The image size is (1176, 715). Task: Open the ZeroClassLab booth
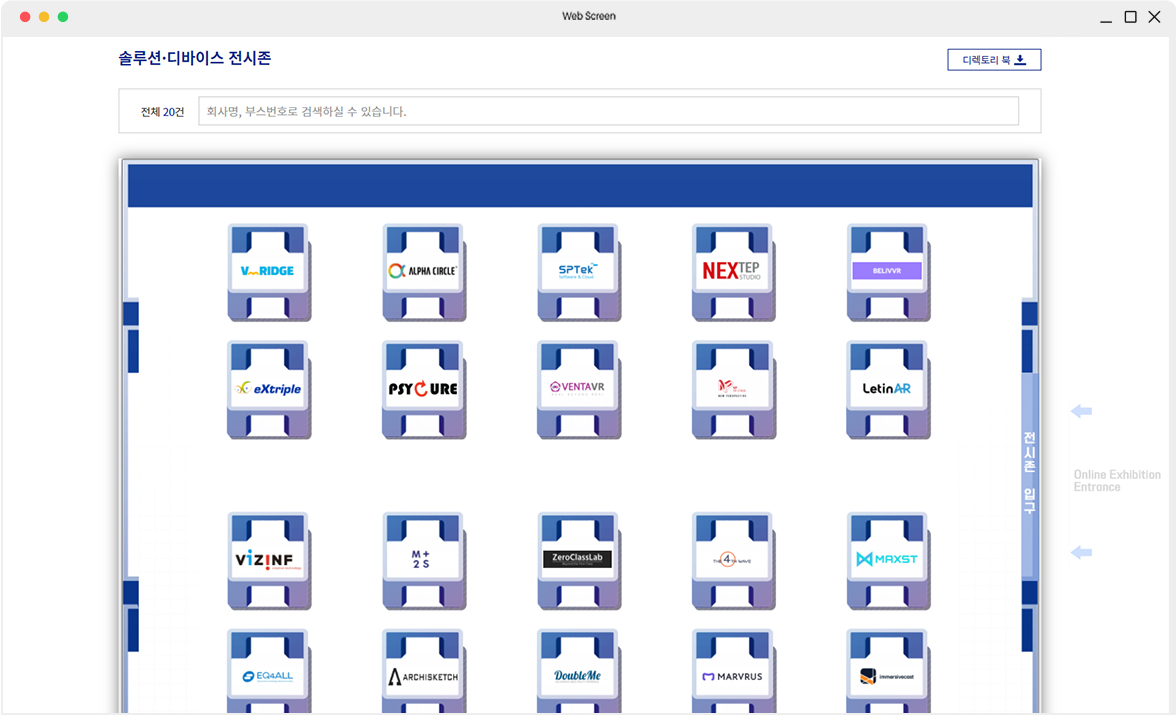coord(577,560)
